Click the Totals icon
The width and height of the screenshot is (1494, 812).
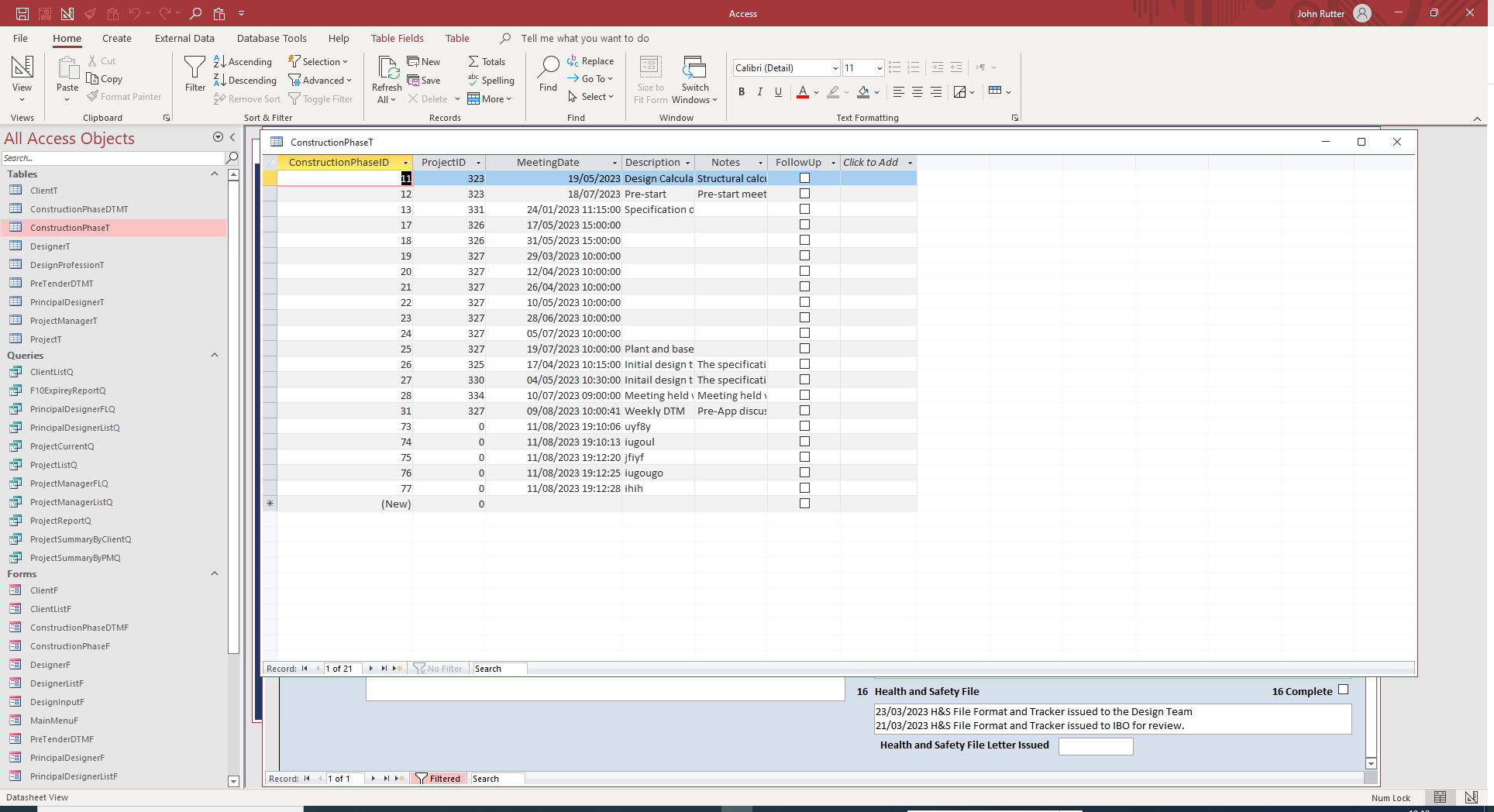(x=487, y=61)
